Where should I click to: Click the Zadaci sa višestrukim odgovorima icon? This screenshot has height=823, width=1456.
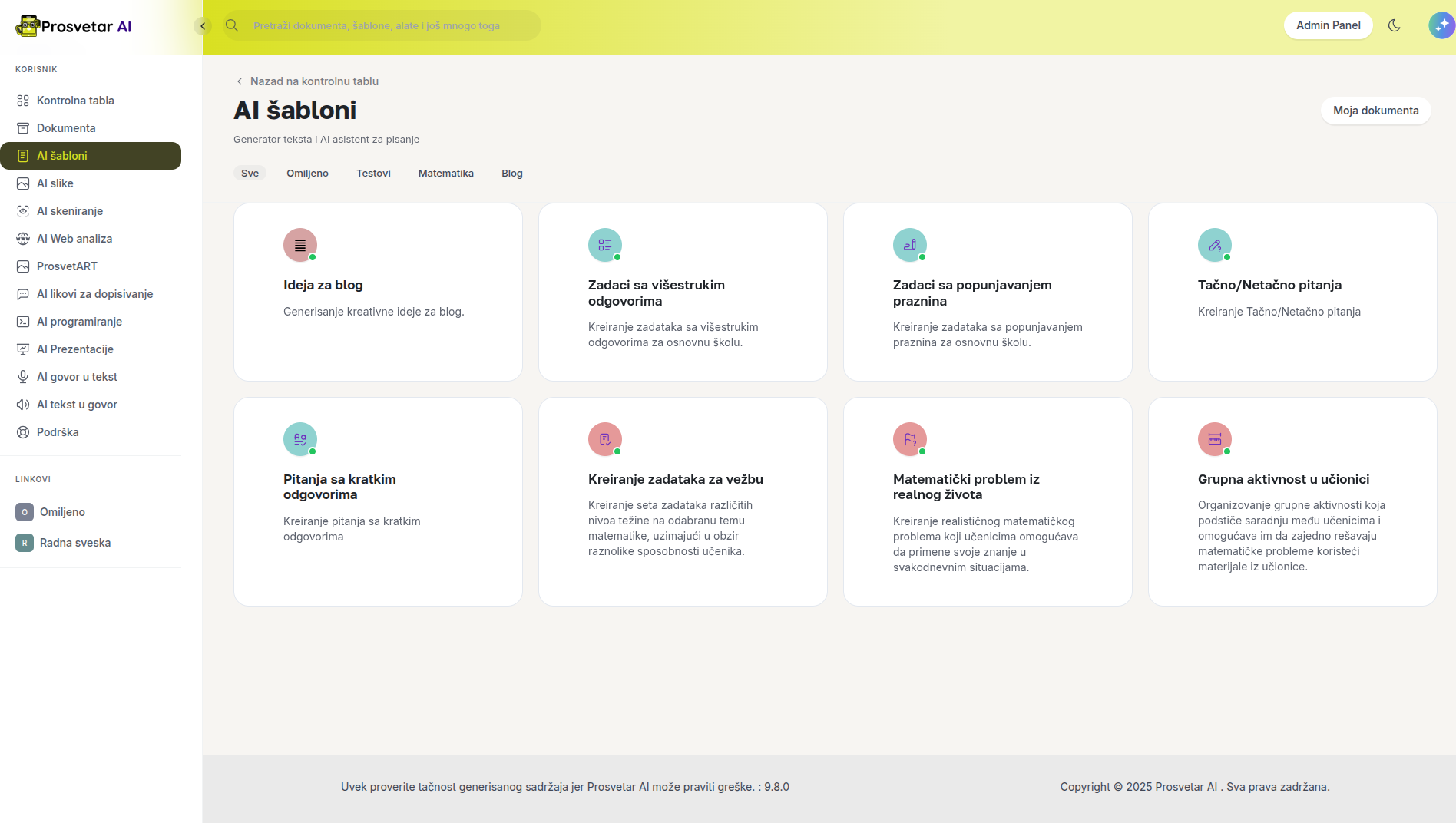pos(604,245)
